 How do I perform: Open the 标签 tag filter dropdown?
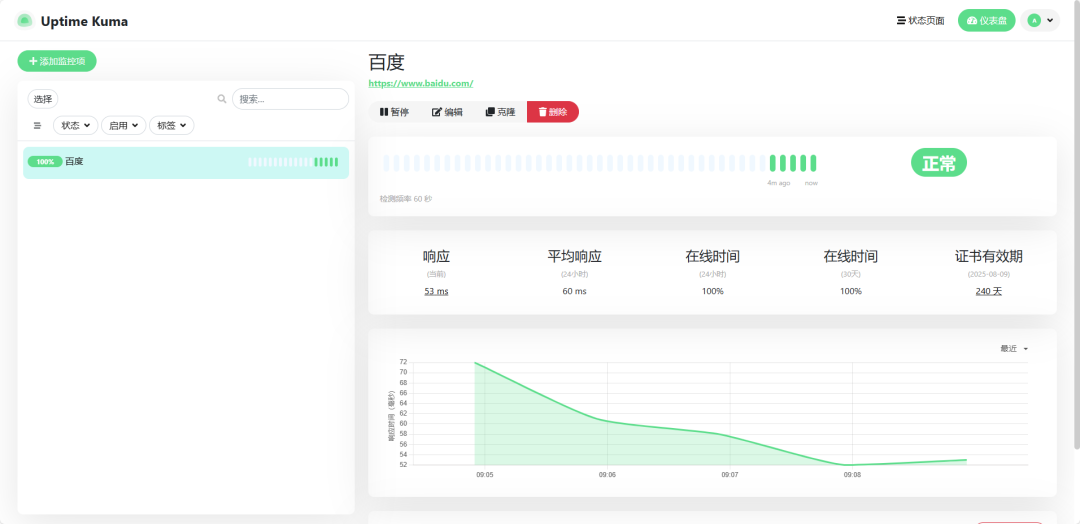(171, 126)
